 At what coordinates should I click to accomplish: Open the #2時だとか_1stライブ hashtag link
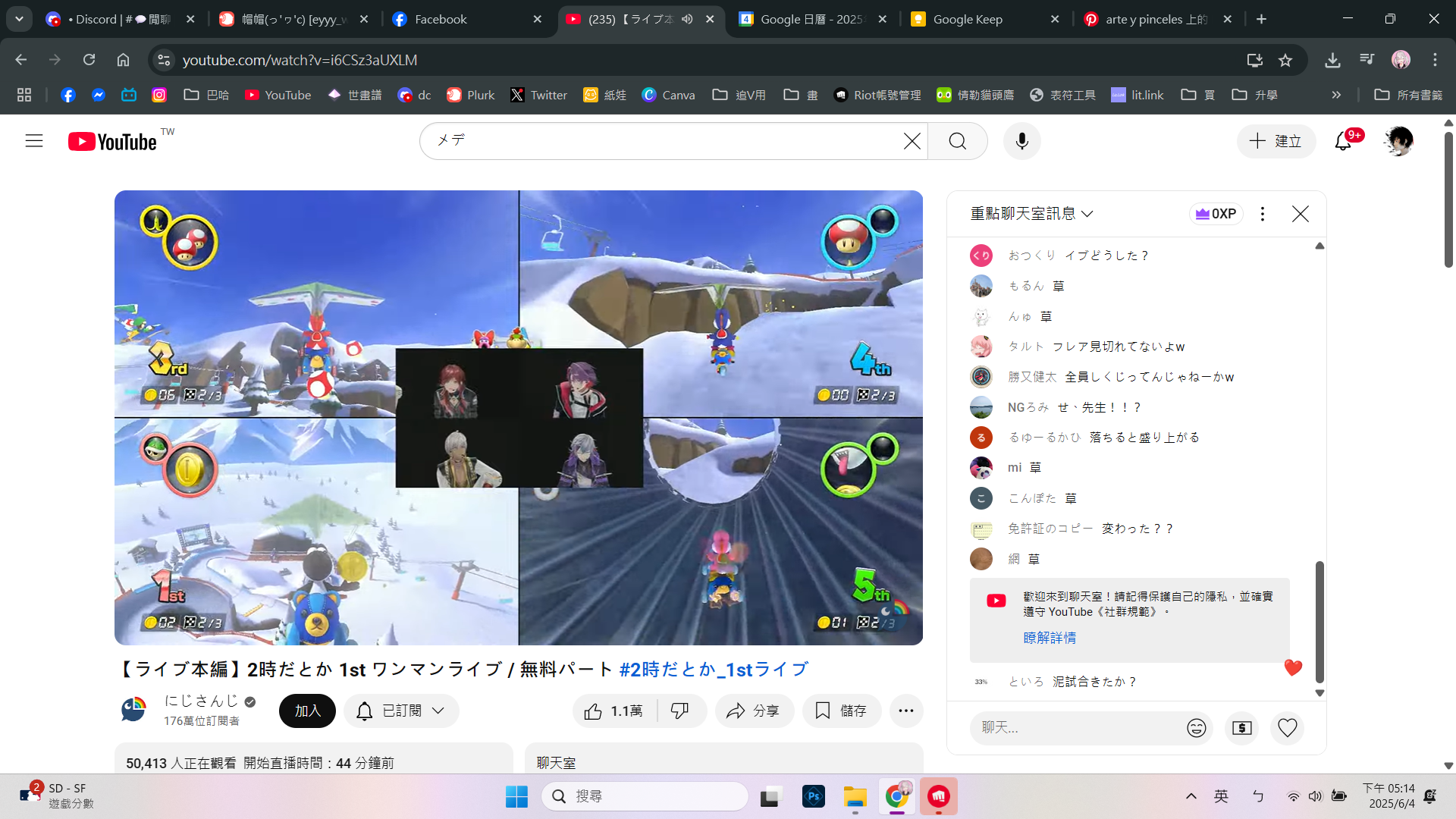pyautogui.click(x=714, y=670)
